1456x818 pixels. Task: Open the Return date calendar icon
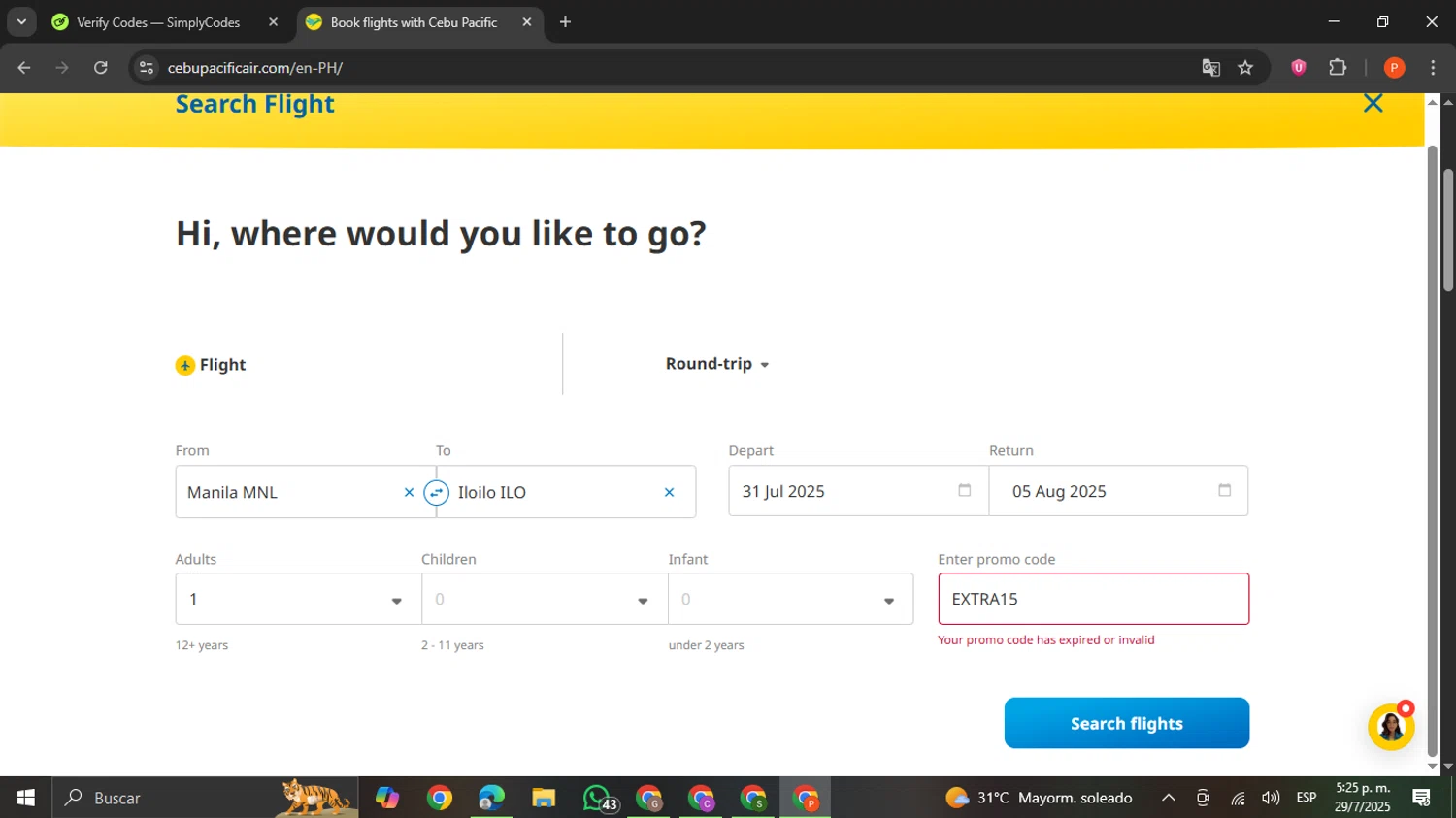1225,490
